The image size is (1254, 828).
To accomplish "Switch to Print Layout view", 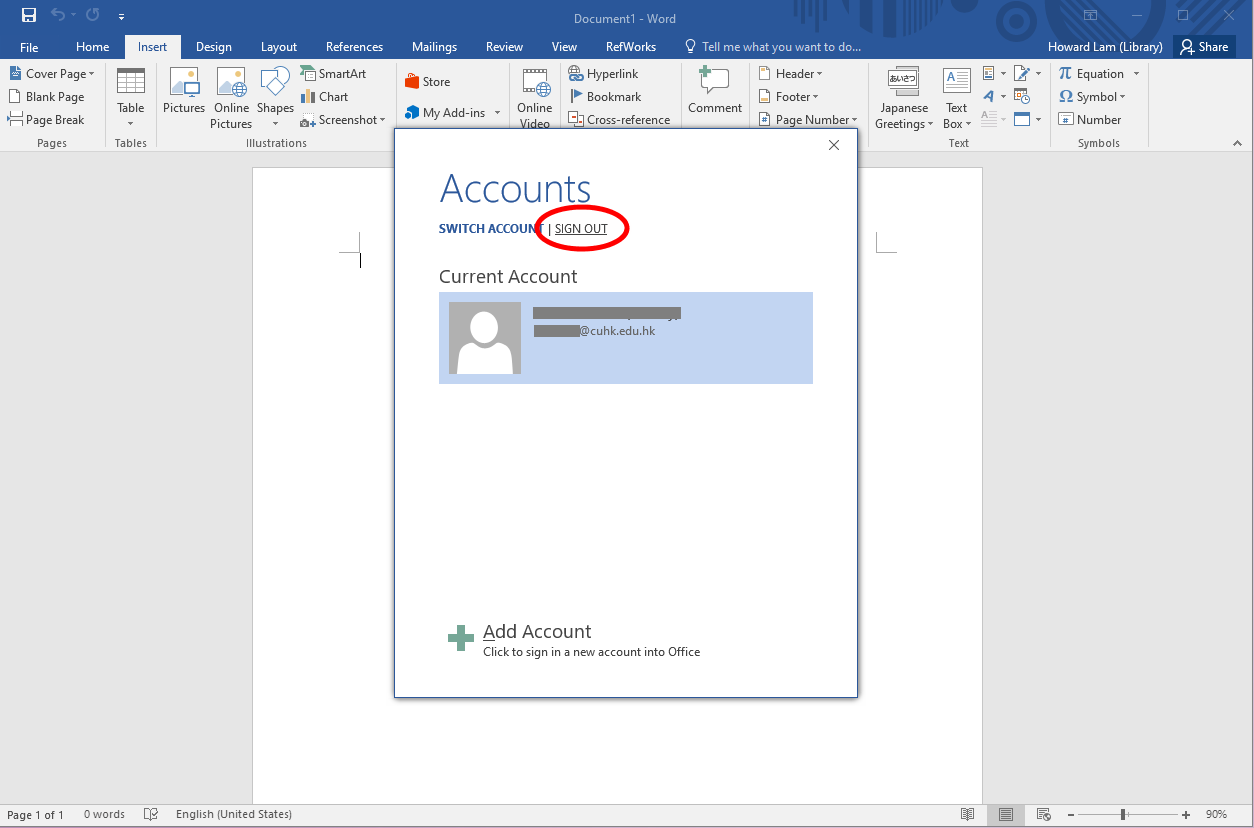I will [1006, 815].
